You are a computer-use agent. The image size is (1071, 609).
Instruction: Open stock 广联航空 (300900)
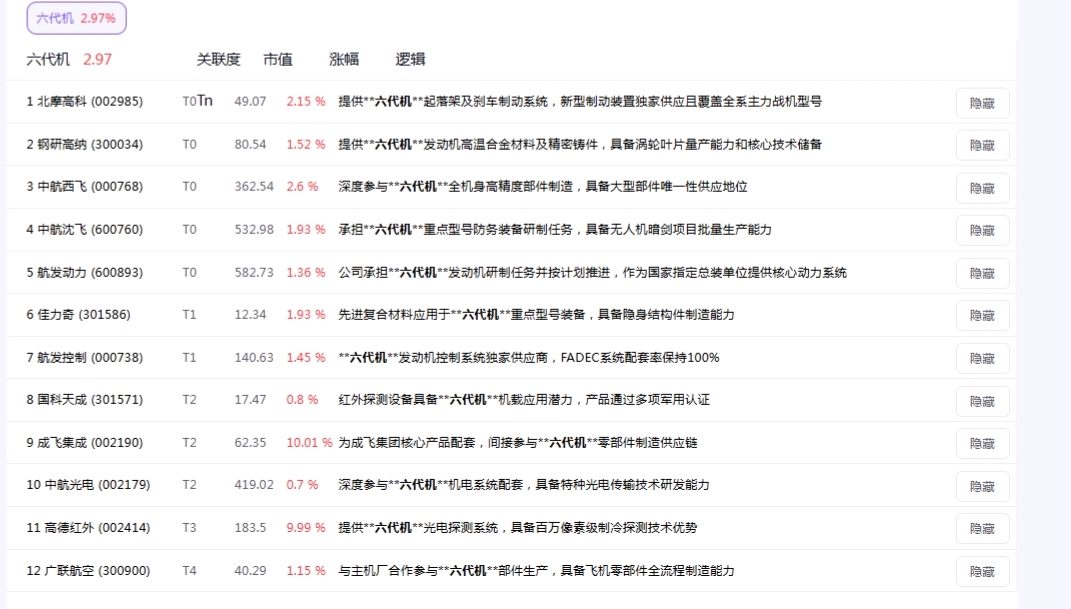coord(88,571)
